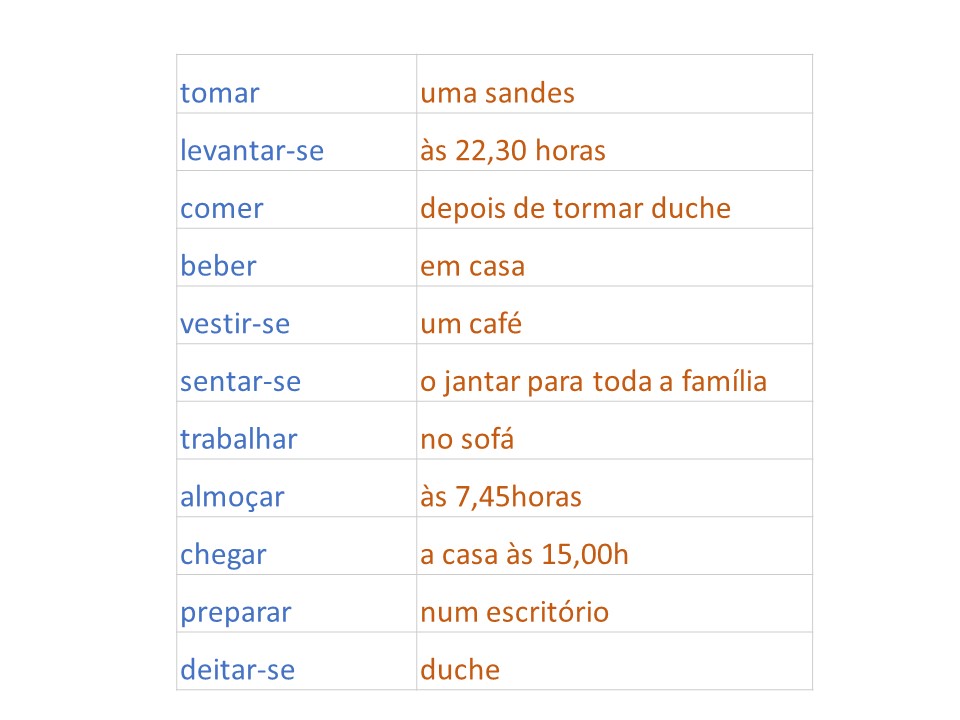Select the 'num escritório' phrase
Screen dimensions: 960x720
(x=514, y=612)
